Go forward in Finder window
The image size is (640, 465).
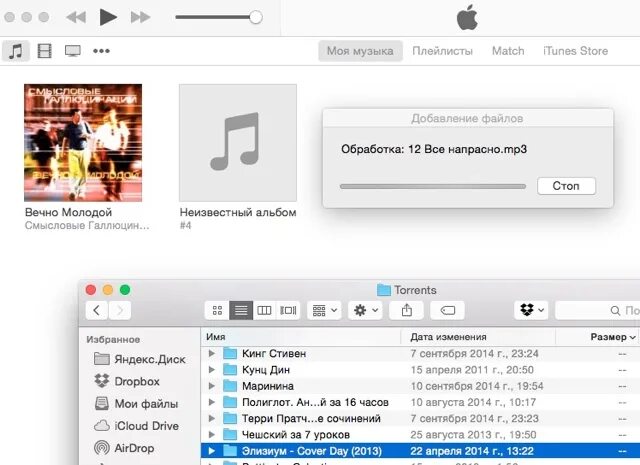120,311
